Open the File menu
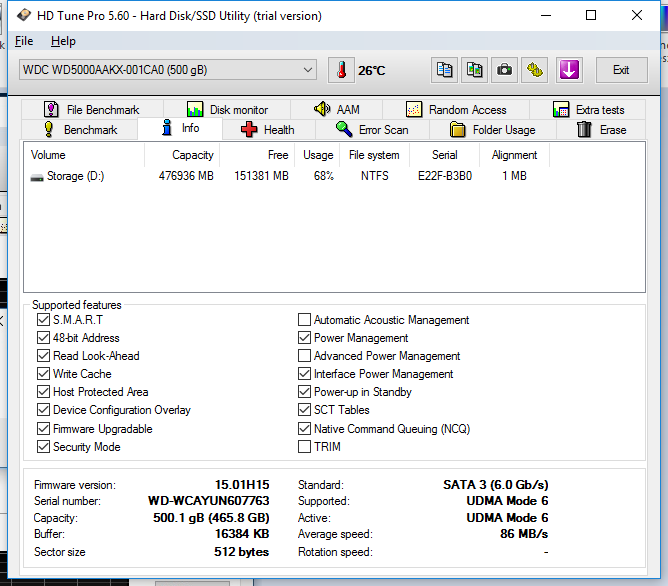 click(x=24, y=41)
